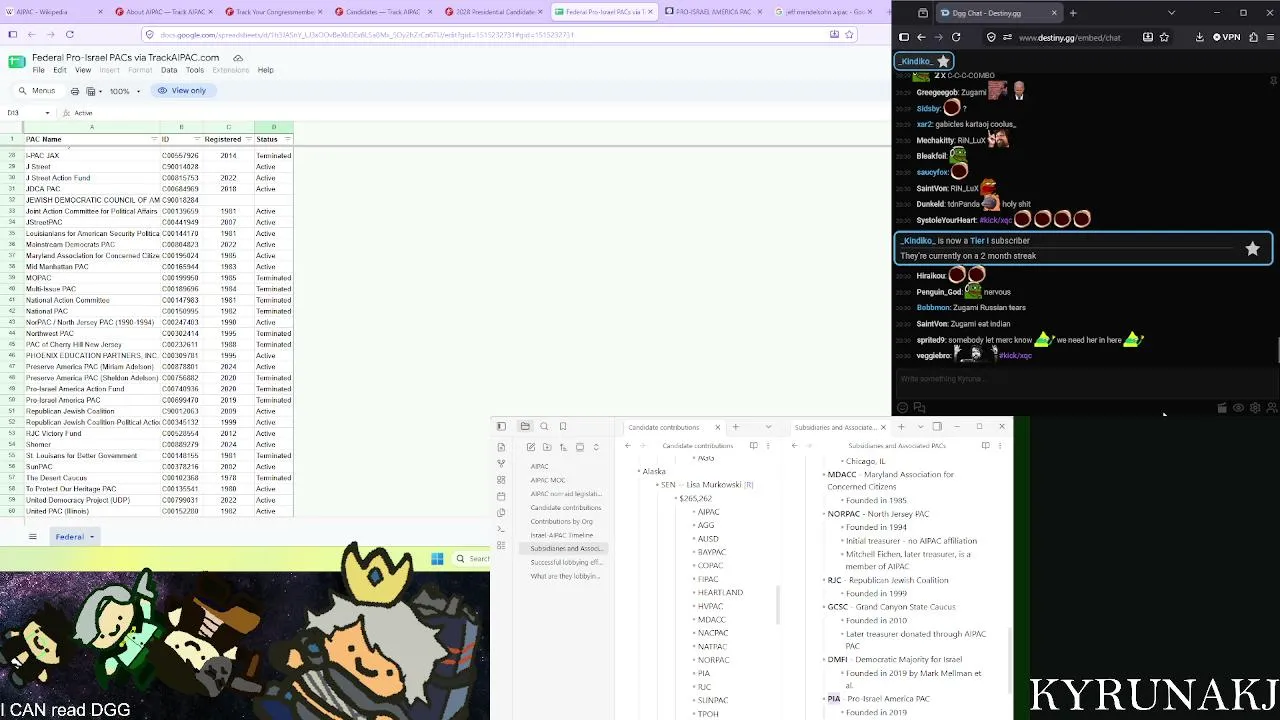Select the Republican Jewish Coalition cell
The image size is (1280, 720).
coord(92,411)
